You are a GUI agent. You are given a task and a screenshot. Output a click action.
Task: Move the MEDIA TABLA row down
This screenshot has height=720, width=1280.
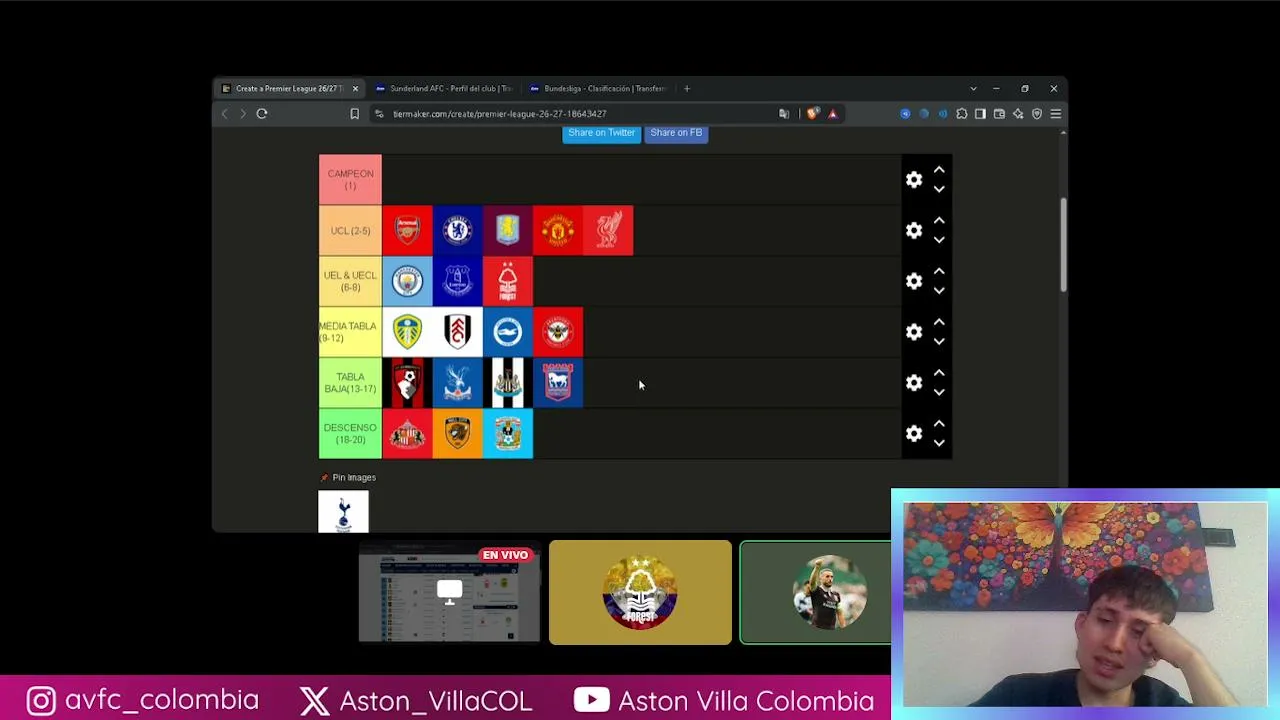pyautogui.click(x=939, y=341)
